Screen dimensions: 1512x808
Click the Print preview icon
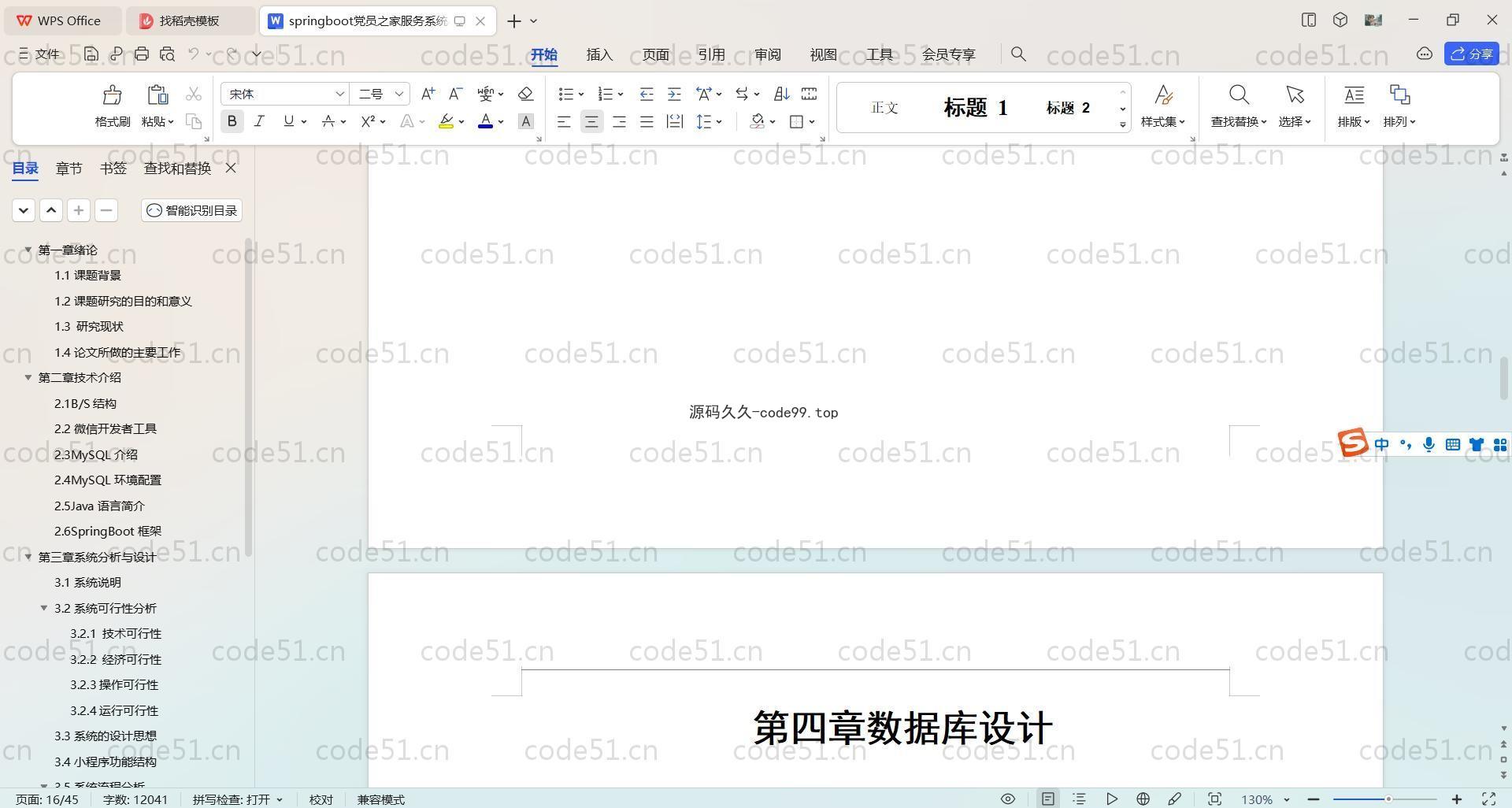coord(167,54)
